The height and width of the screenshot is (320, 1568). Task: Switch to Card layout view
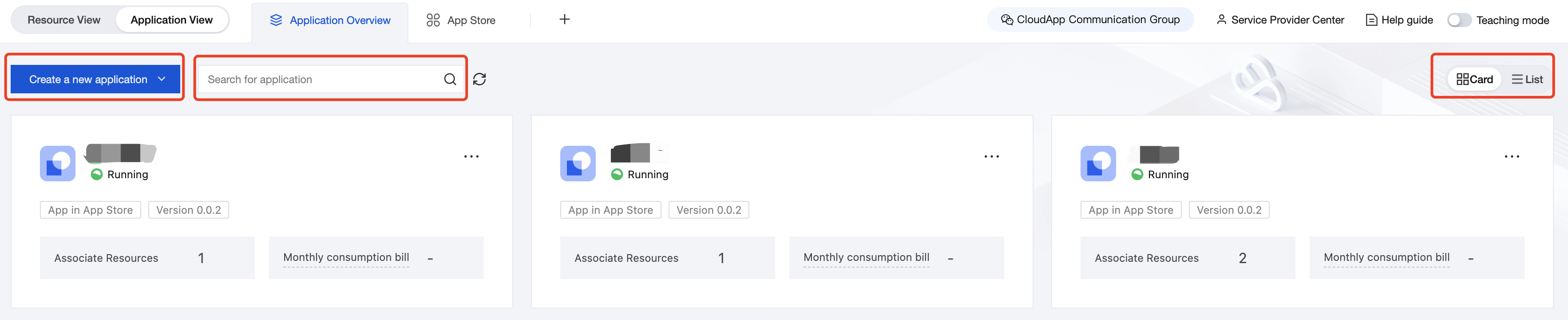point(1474,79)
